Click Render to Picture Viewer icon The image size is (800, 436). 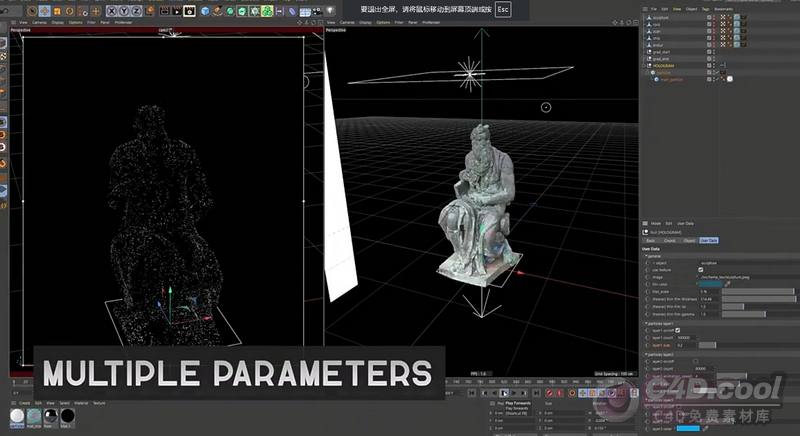pos(177,11)
